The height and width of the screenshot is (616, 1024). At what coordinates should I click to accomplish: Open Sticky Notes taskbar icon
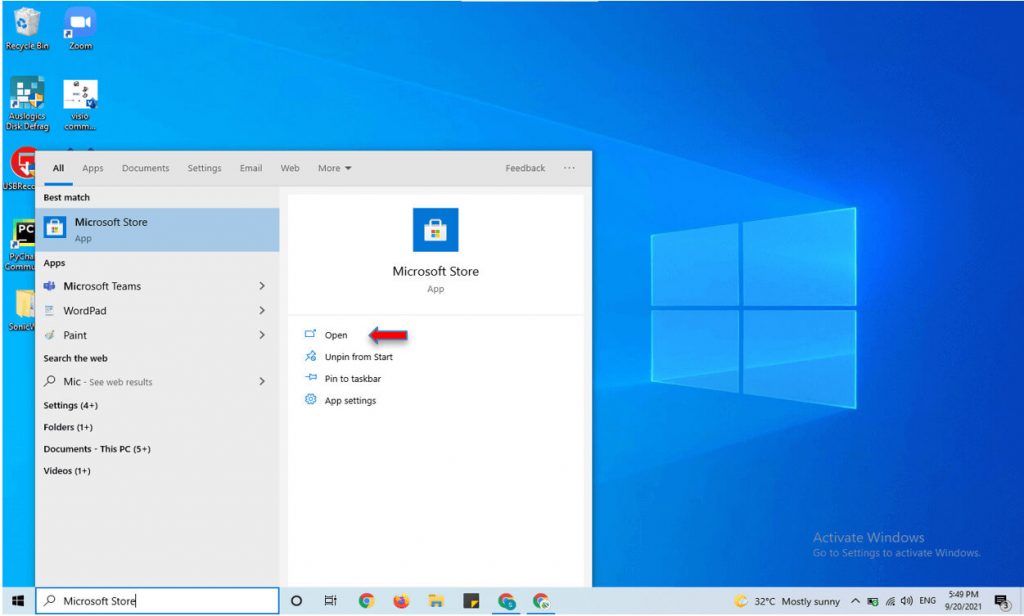point(471,601)
